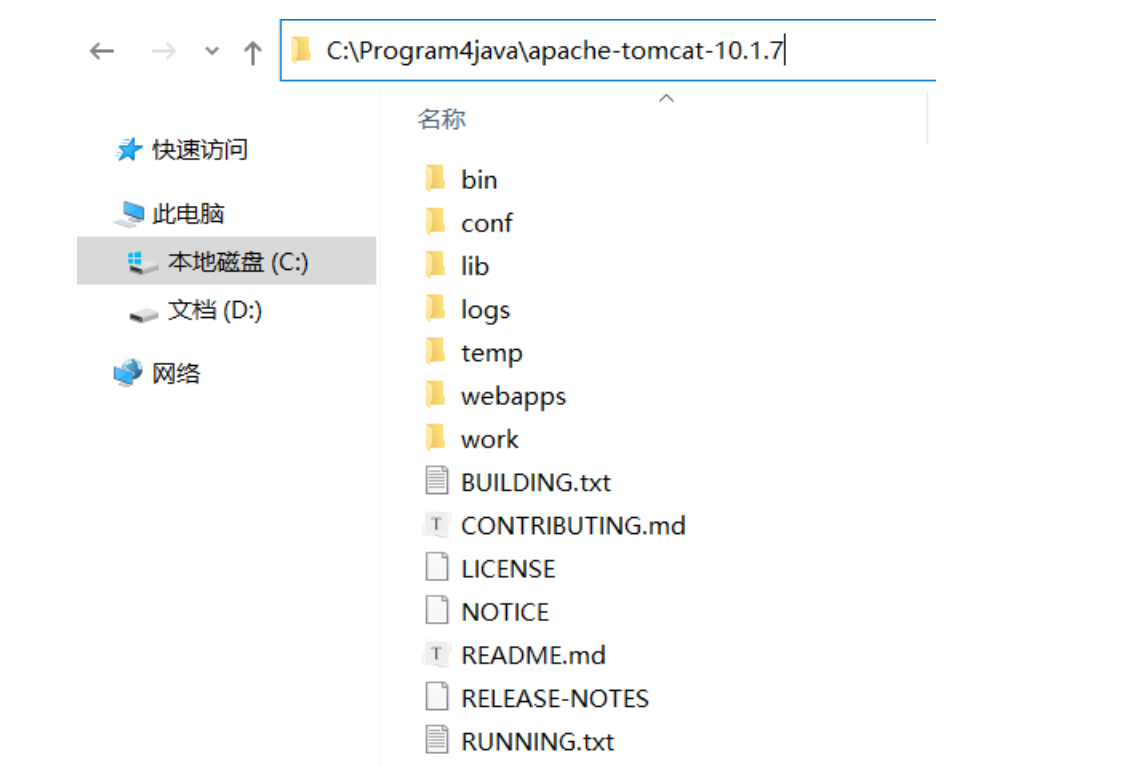Go forward with the right arrow button
The width and height of the screenshot is (1126, 767).
coord(164,51)
